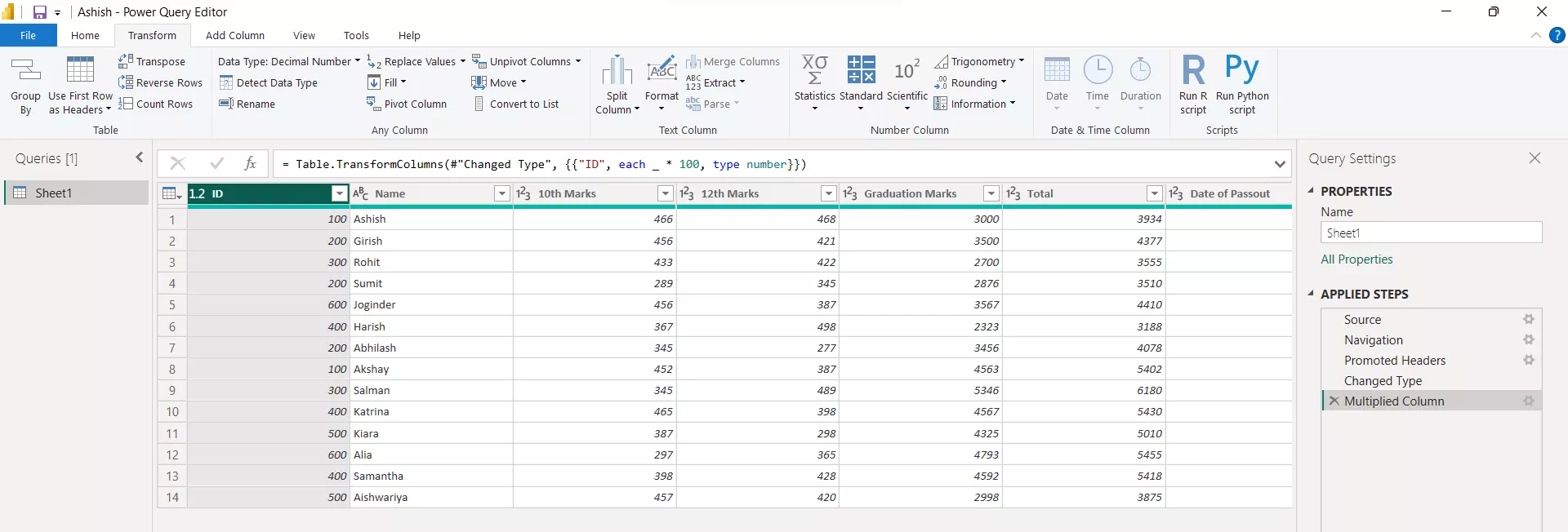Open 12th Marks column filter dropdown
This screenshot has height=532, width=1568.
coord(829,193)
